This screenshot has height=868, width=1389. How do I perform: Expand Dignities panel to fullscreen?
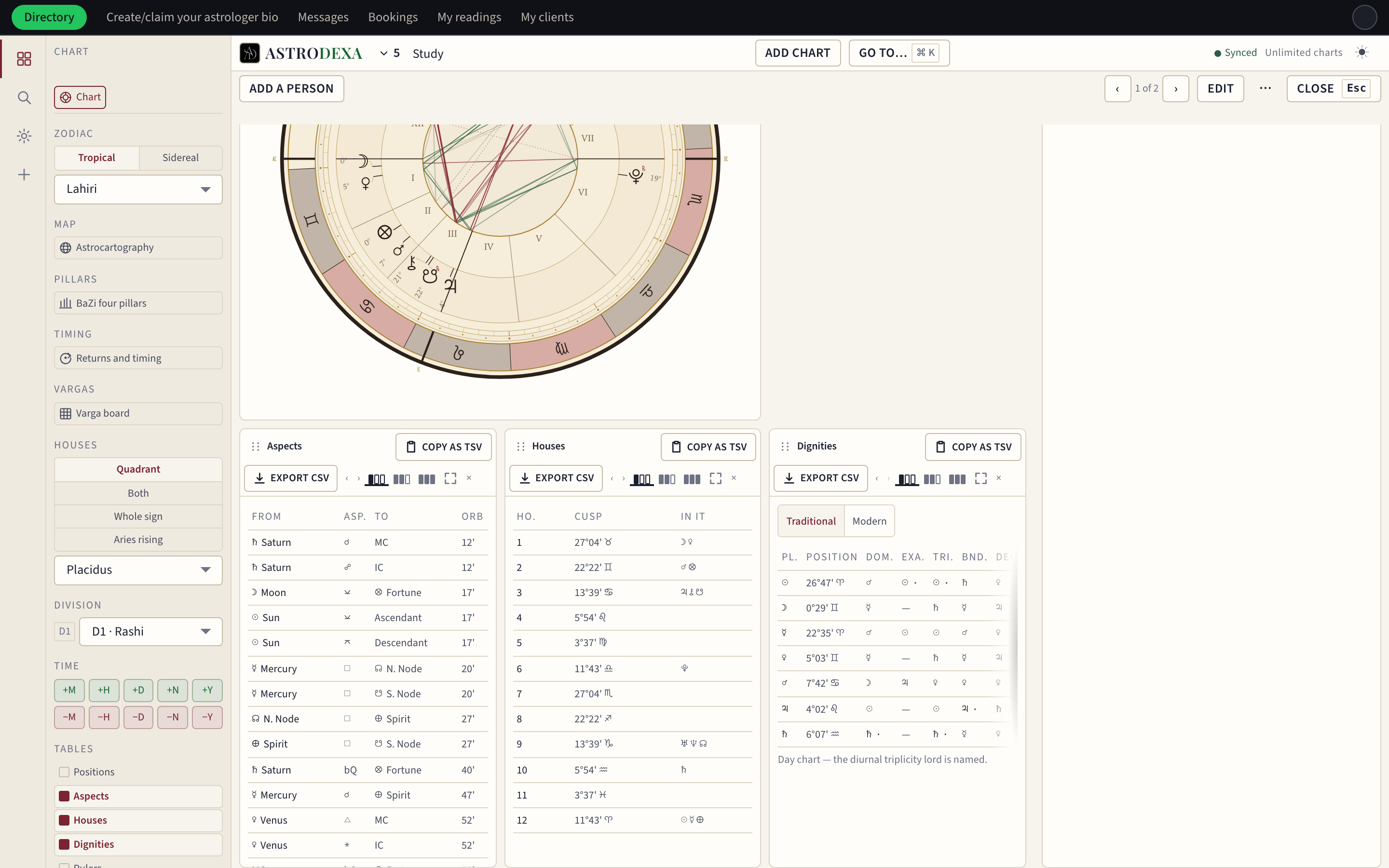click(980, 478)
